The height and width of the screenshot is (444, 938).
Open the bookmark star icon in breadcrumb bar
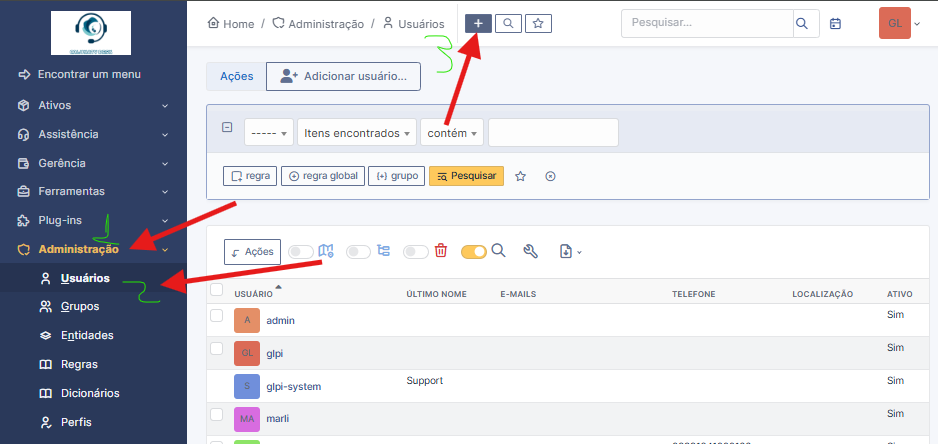[537, 23]
